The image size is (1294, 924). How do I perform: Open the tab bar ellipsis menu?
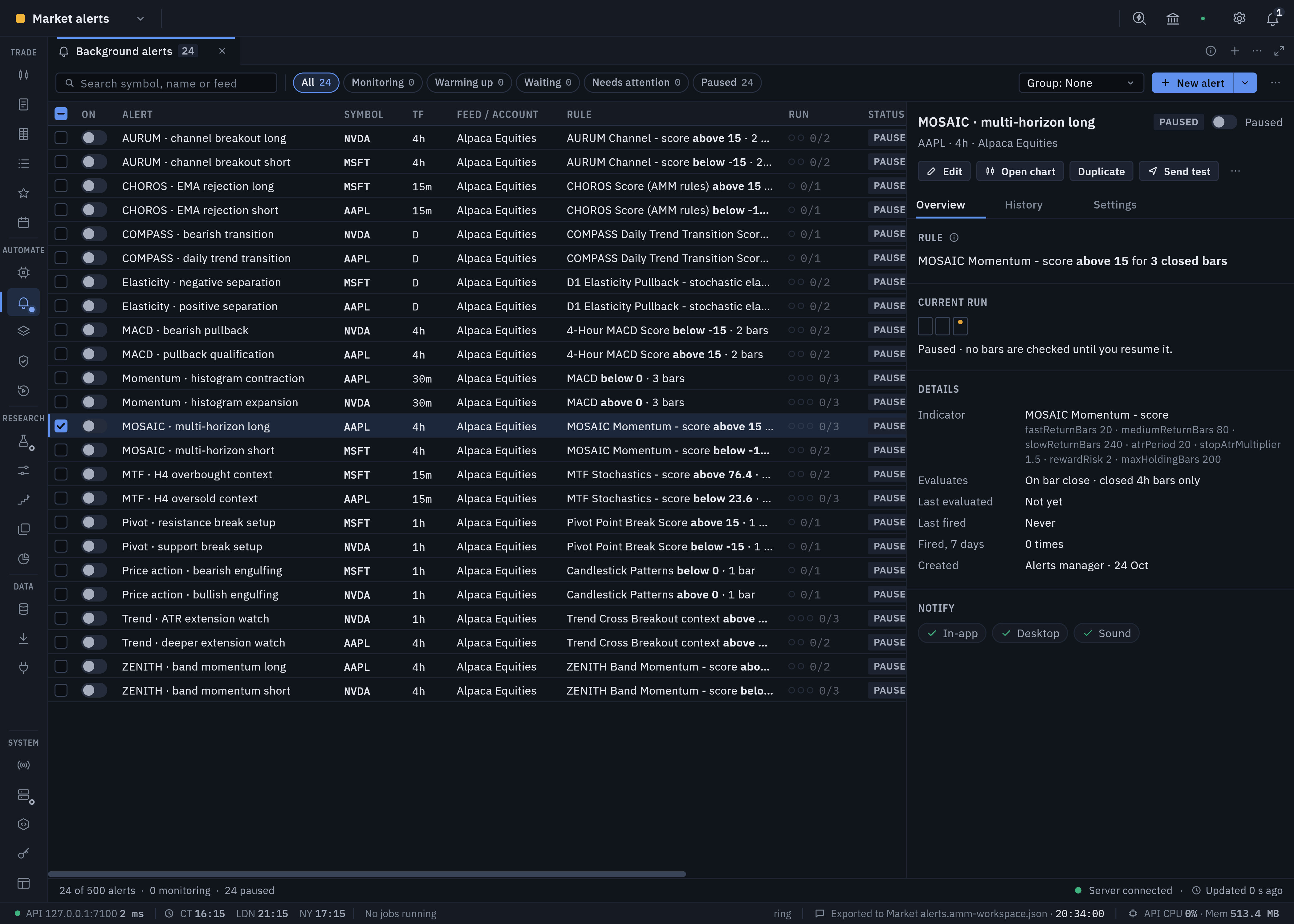1257,51
